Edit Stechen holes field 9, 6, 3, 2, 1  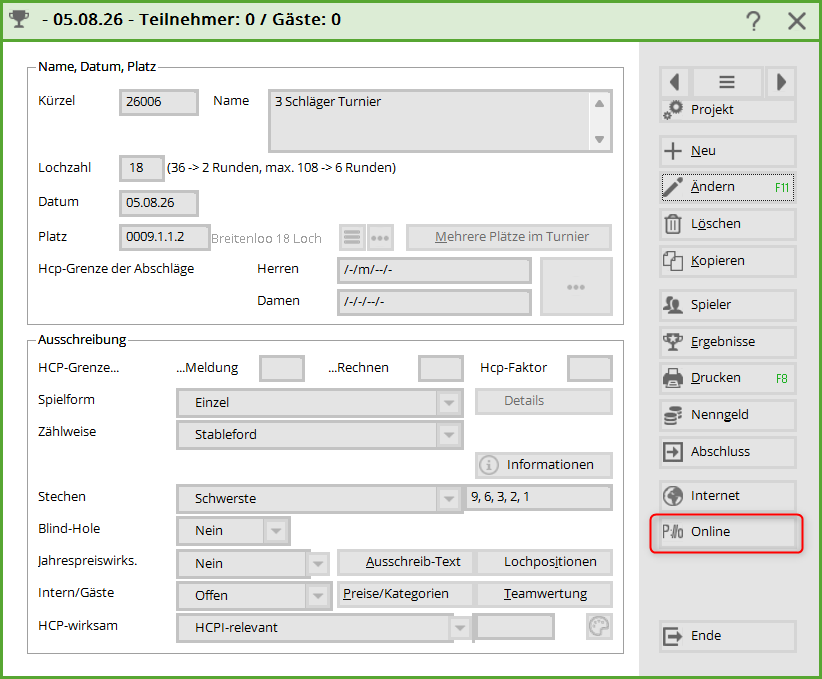click(x=539, y=498)
